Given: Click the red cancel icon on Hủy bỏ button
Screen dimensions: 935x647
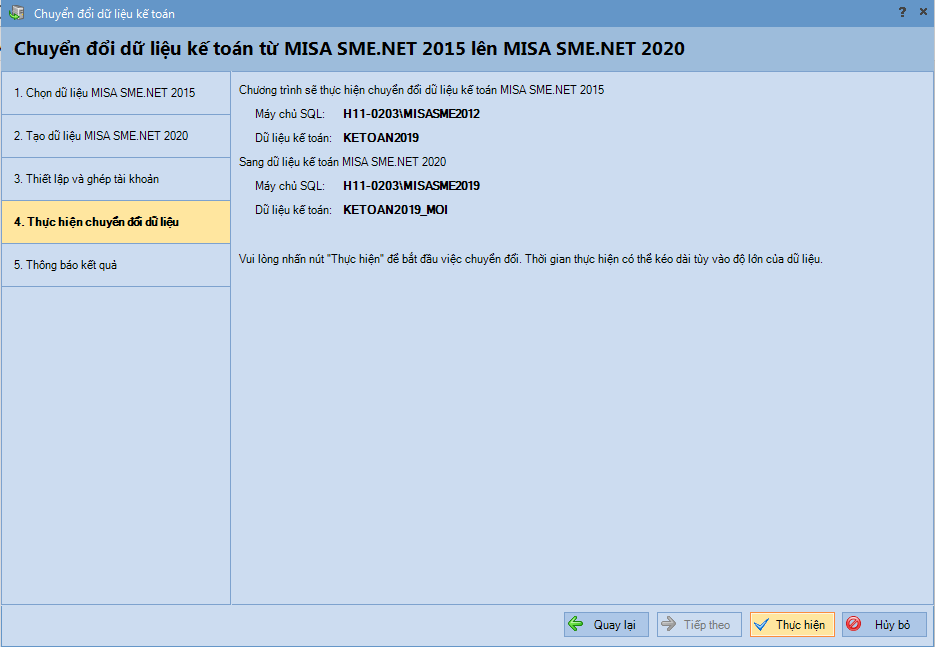Looking at the screenshot, I should click(854, 624).
